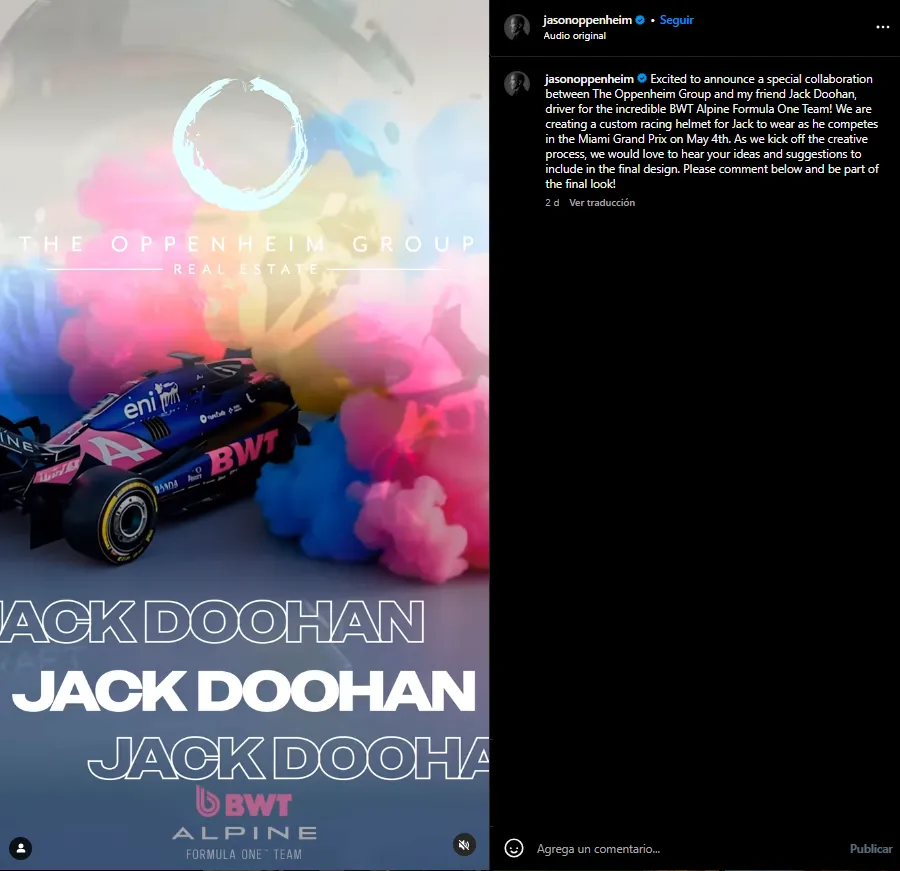Click the verified badge in post header

(x=641, y=20)
